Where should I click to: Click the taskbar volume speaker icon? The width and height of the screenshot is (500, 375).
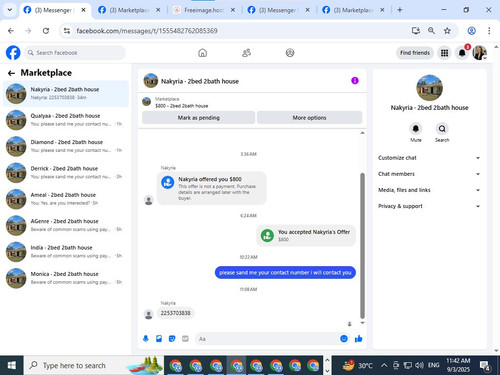point(419,365)
